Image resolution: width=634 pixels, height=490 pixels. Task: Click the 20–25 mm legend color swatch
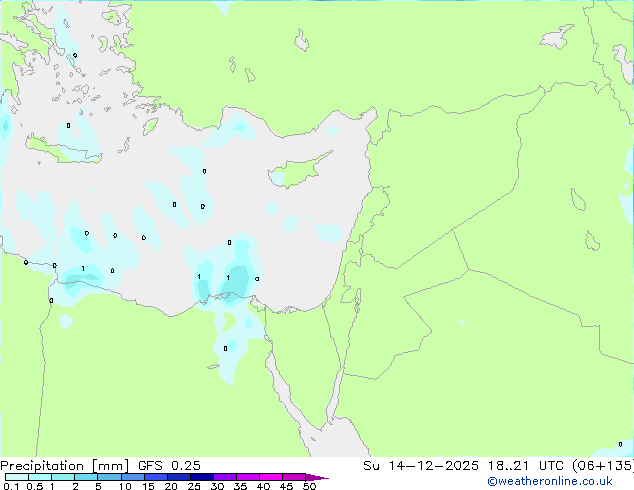point(178,477)
